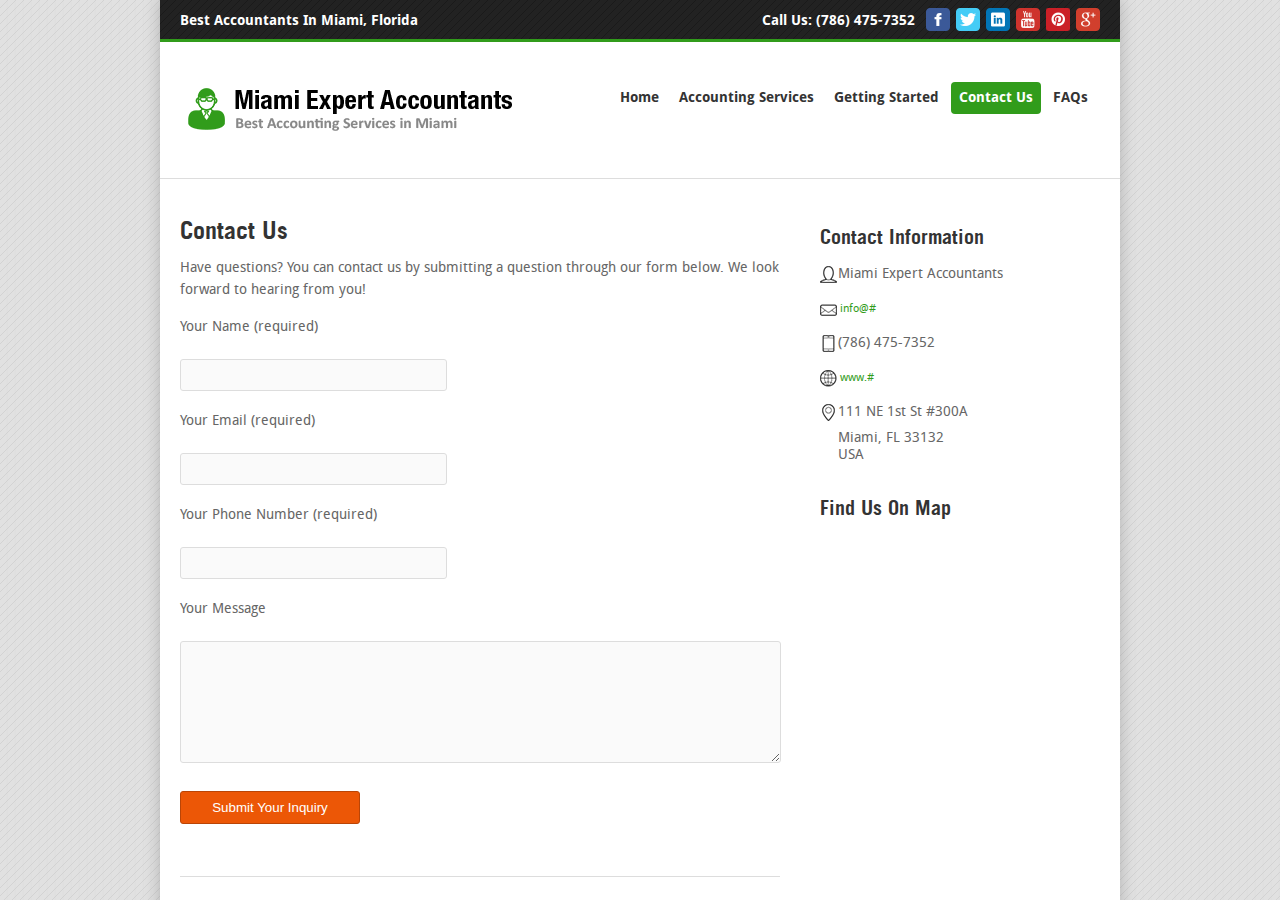Click the Miami, FL 33132 text
The width and height of the screenshot is (1280, 900).
[x=891, y=437]
